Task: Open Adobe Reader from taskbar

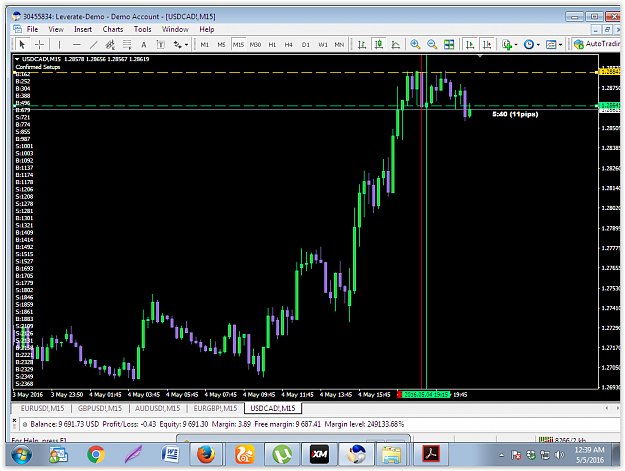Action: tap(431, 454)
